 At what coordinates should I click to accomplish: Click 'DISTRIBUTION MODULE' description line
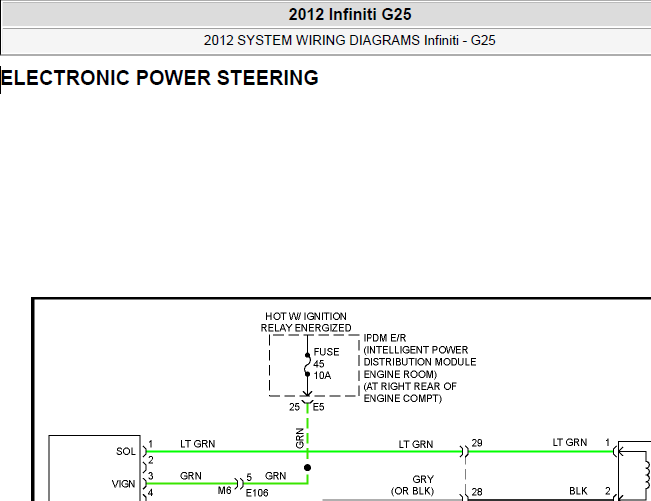click(420, 362)
